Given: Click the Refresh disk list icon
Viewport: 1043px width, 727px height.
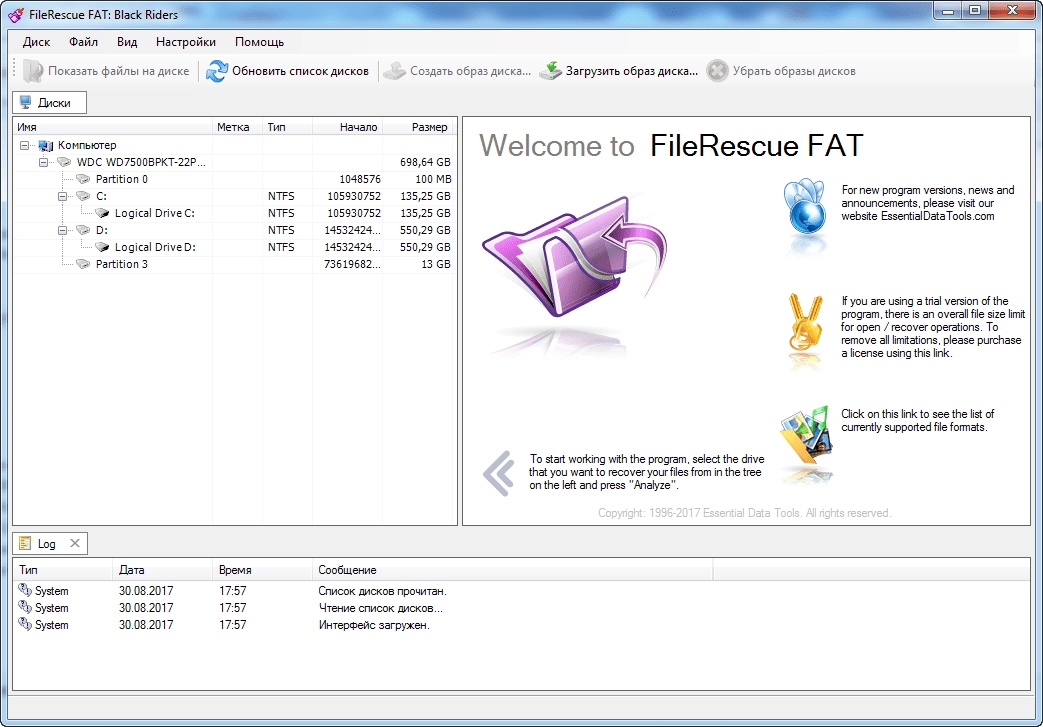Looking at the screenshot, I should coord(217,71).
